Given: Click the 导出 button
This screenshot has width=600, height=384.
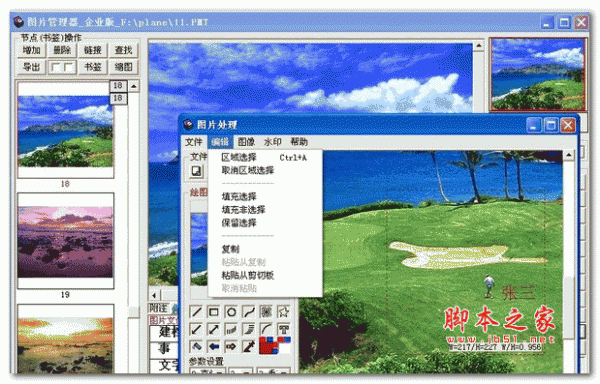Looking at the screenshot, I should tap(31, 67).
